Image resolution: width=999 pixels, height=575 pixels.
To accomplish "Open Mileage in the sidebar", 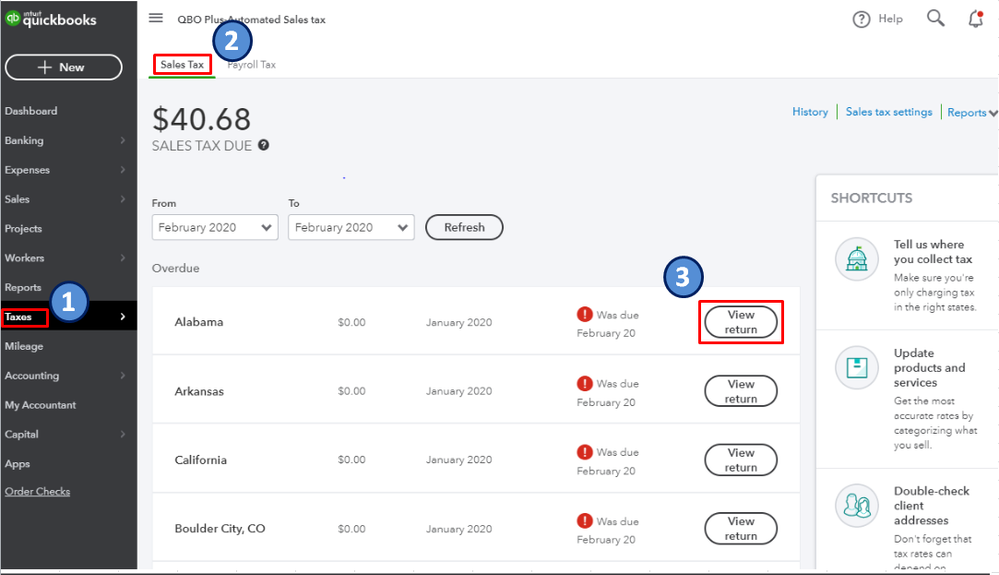I will tap(24, 346).
